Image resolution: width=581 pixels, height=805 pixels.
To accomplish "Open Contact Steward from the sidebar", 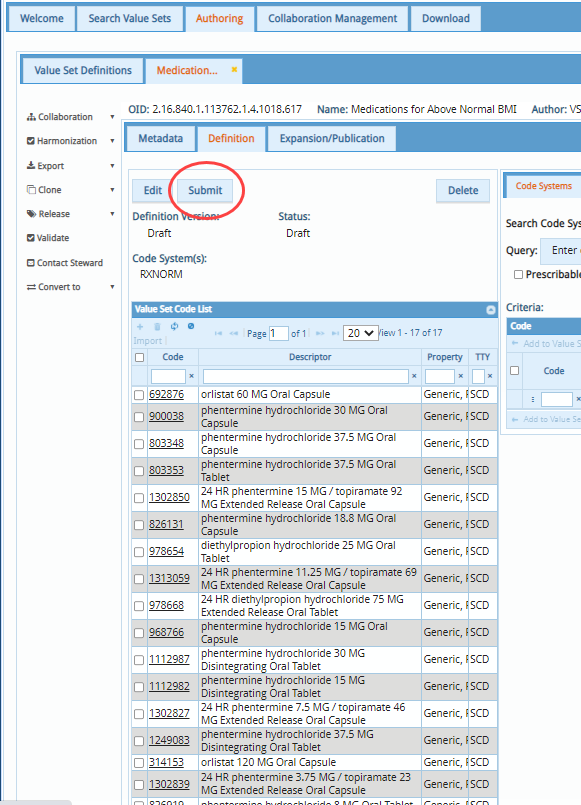I will click(x=65, y=263).
